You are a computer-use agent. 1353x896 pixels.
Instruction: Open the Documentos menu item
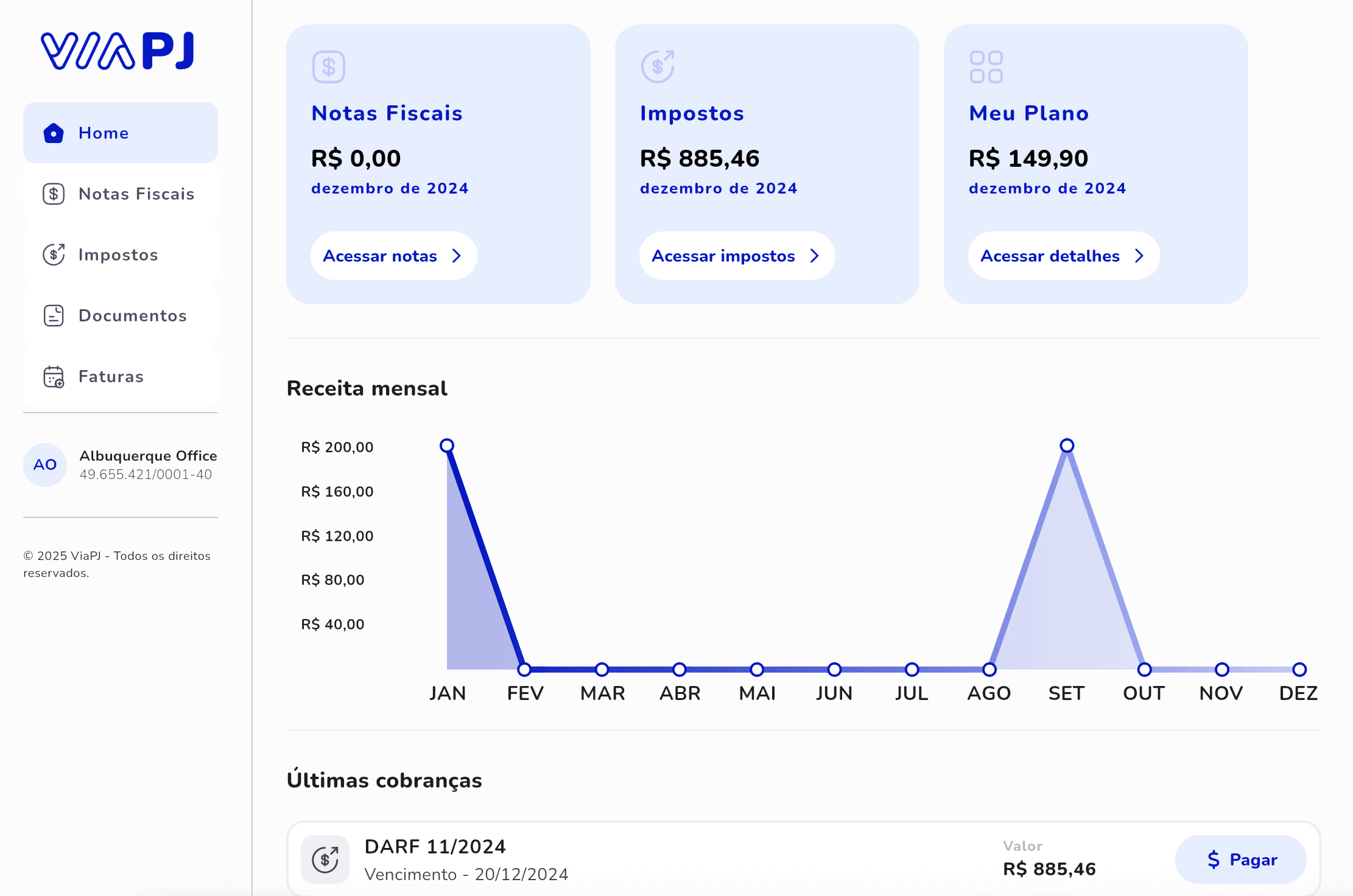coord(121,315)
